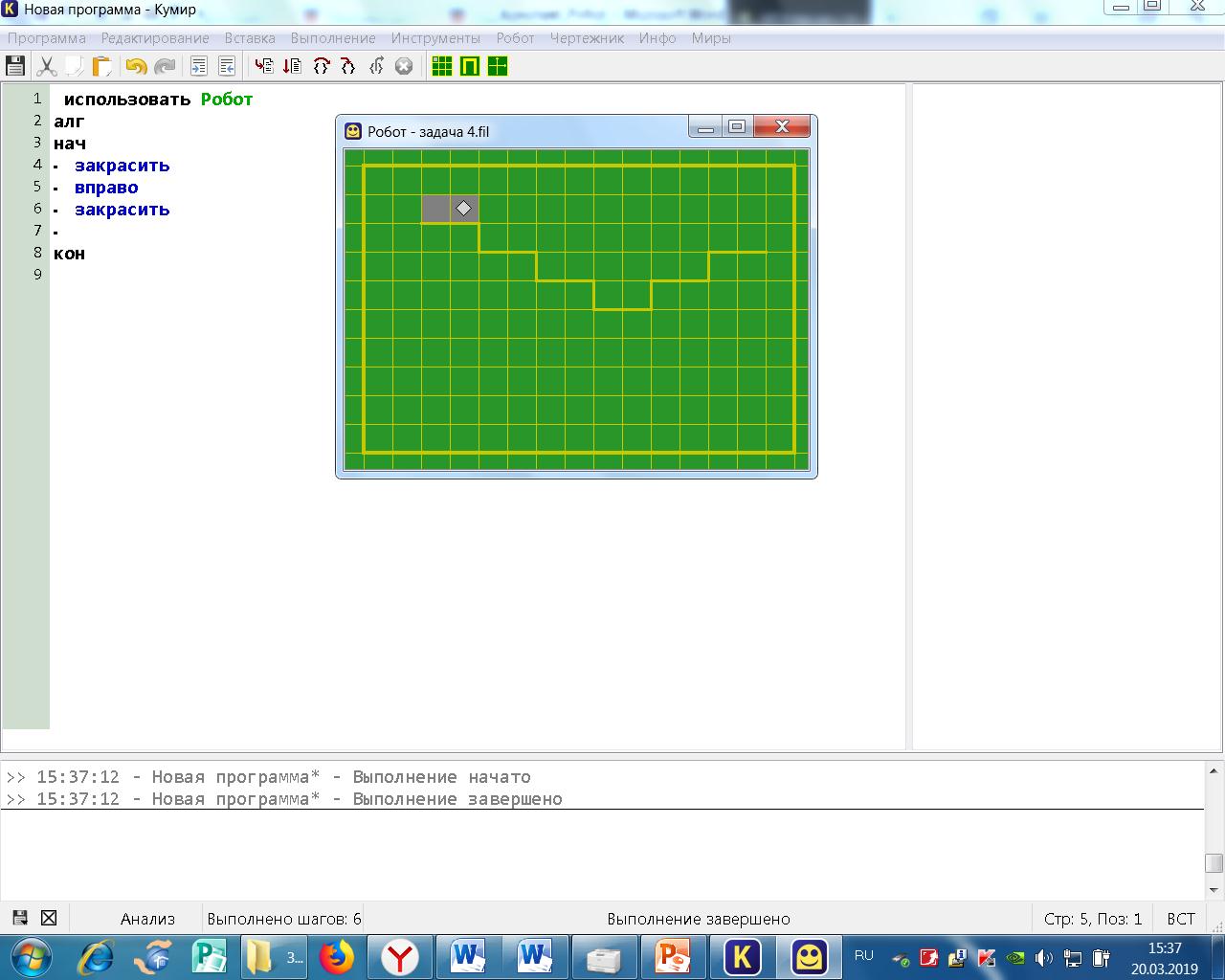Show Robot field with green grid icon
This screenshot has height=980, width=1225.
[441, 66]
